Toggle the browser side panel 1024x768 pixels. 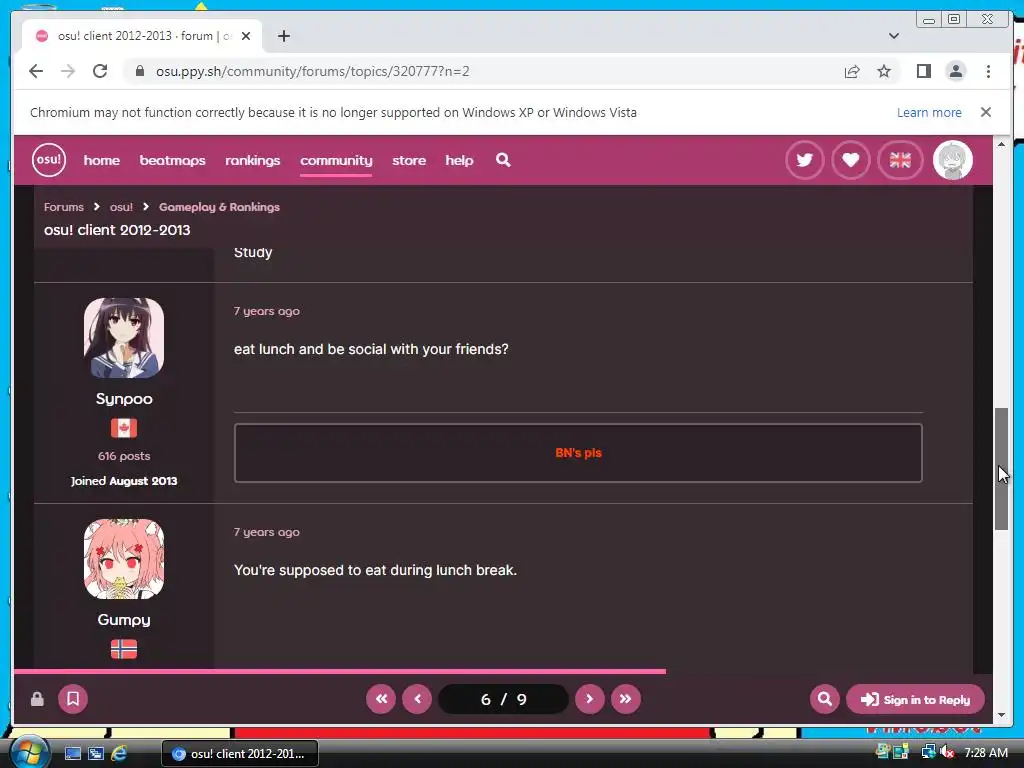point(923,71)
